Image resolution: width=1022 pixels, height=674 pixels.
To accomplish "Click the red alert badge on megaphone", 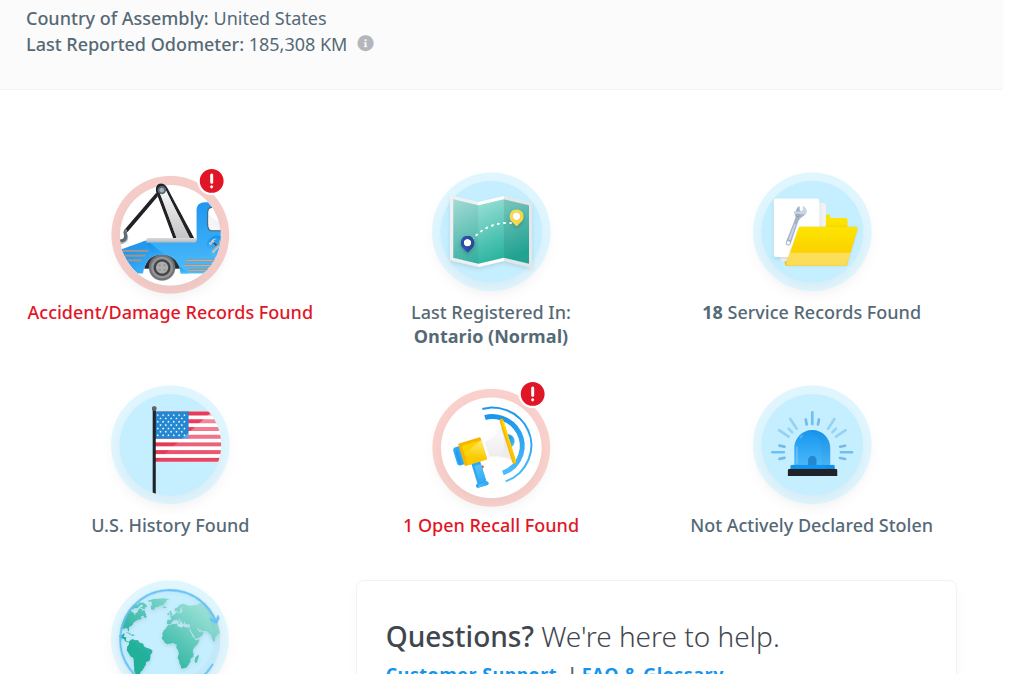I will click(x=533, y=394).
